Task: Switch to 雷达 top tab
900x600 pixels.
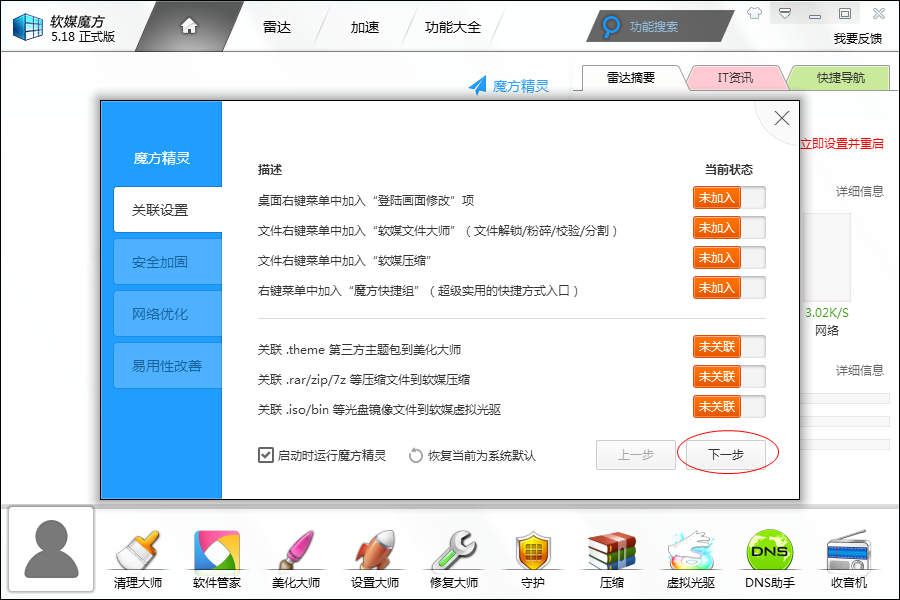Action: click(x=277, y=26)
